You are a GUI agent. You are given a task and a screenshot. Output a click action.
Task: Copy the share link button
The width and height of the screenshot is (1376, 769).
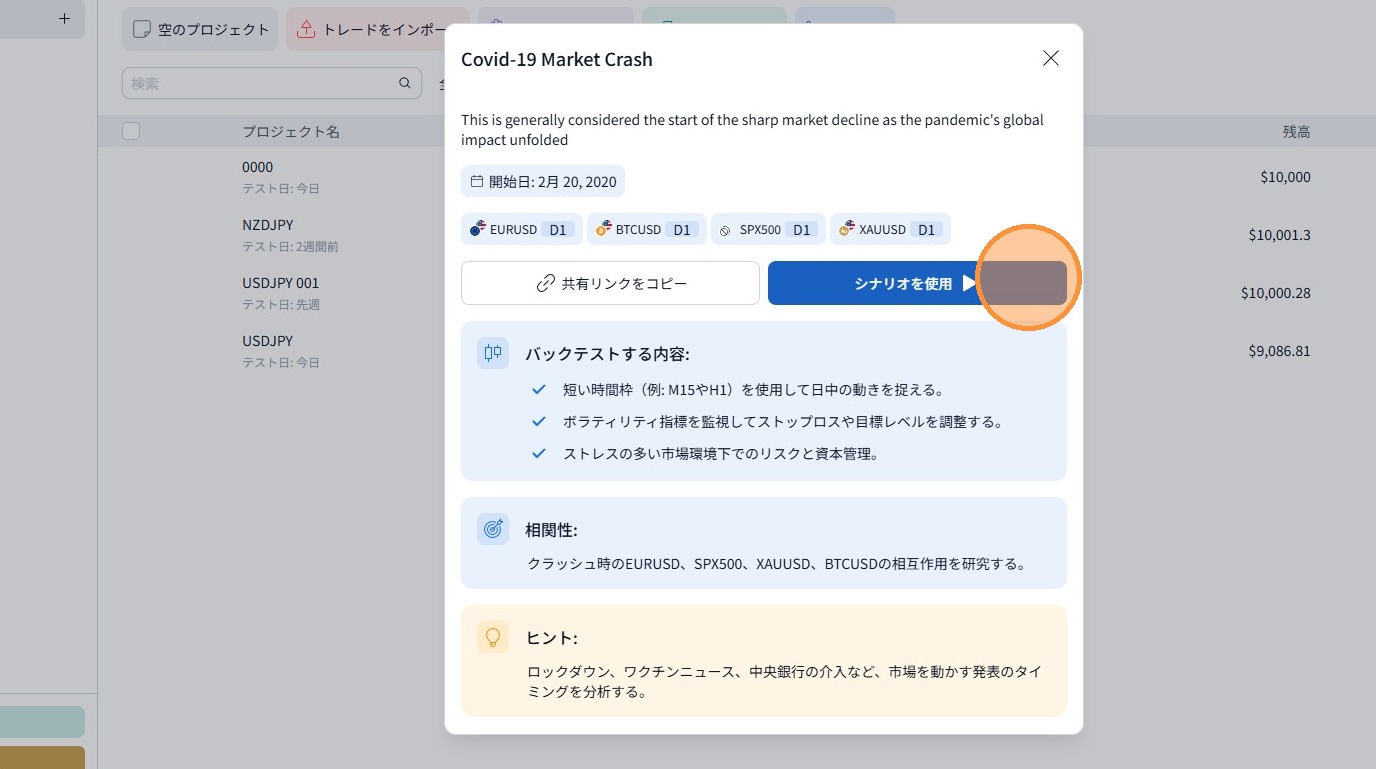coord(610,283)
